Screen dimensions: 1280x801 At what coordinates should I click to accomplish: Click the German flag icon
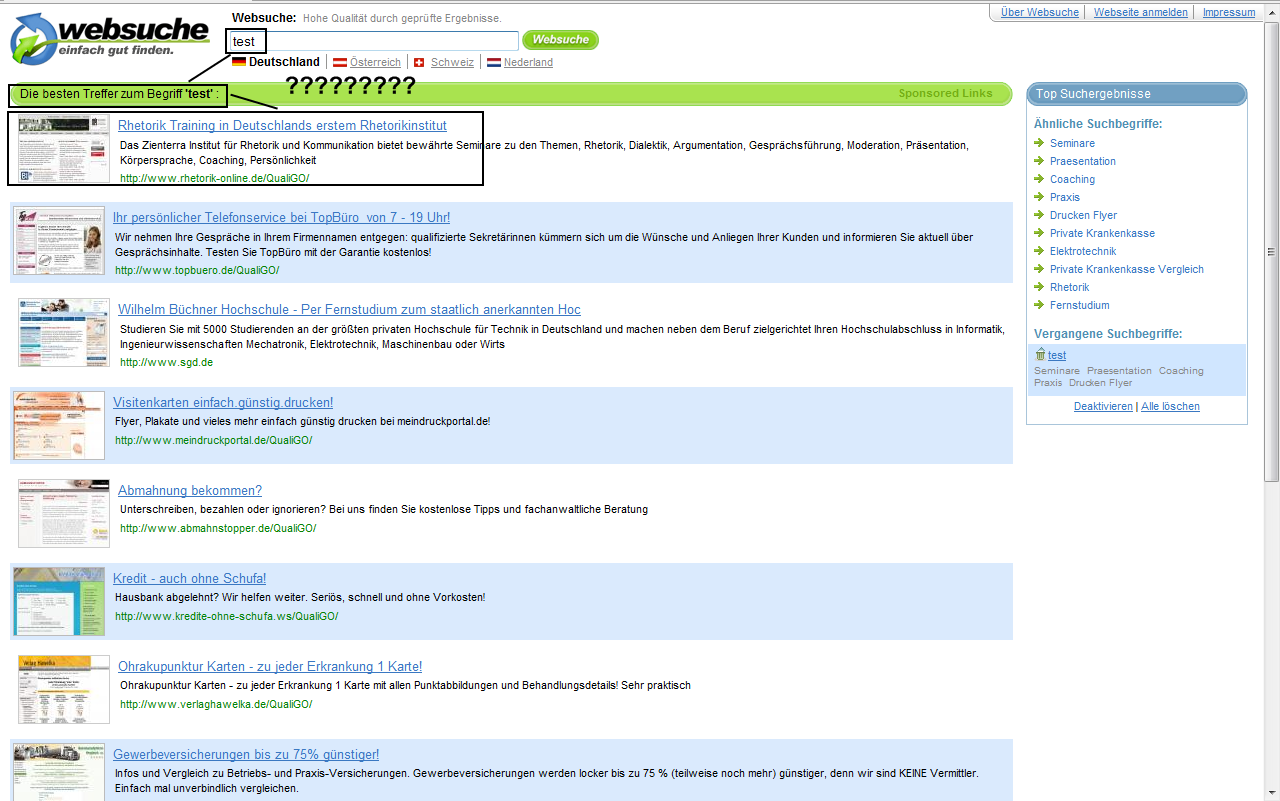pyautogui.click(x=239, y=62)
